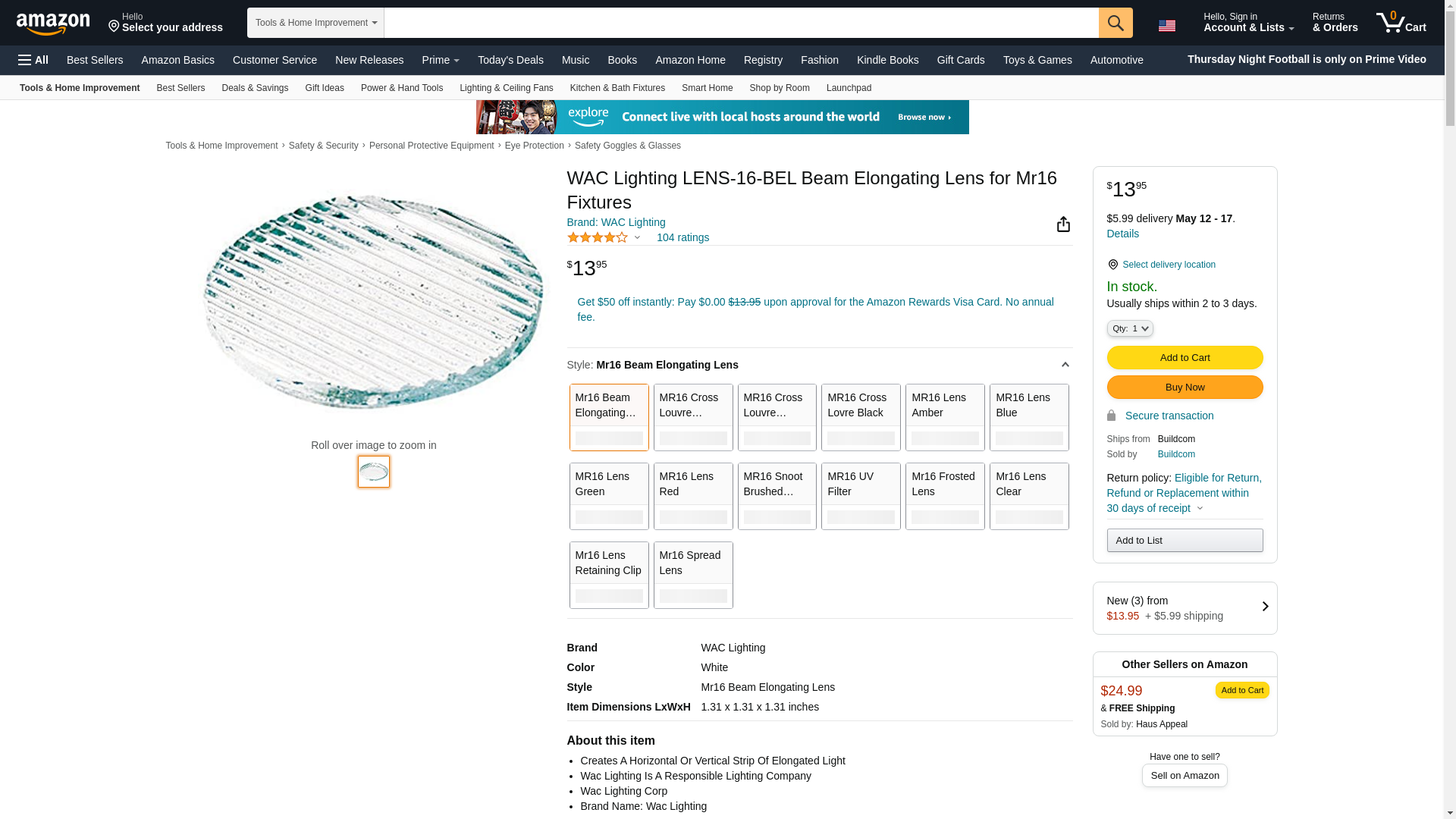This screenshot has height=819, width=1456.
Task: Open the Qty quantity dropdown
Action: point(1129,328)
